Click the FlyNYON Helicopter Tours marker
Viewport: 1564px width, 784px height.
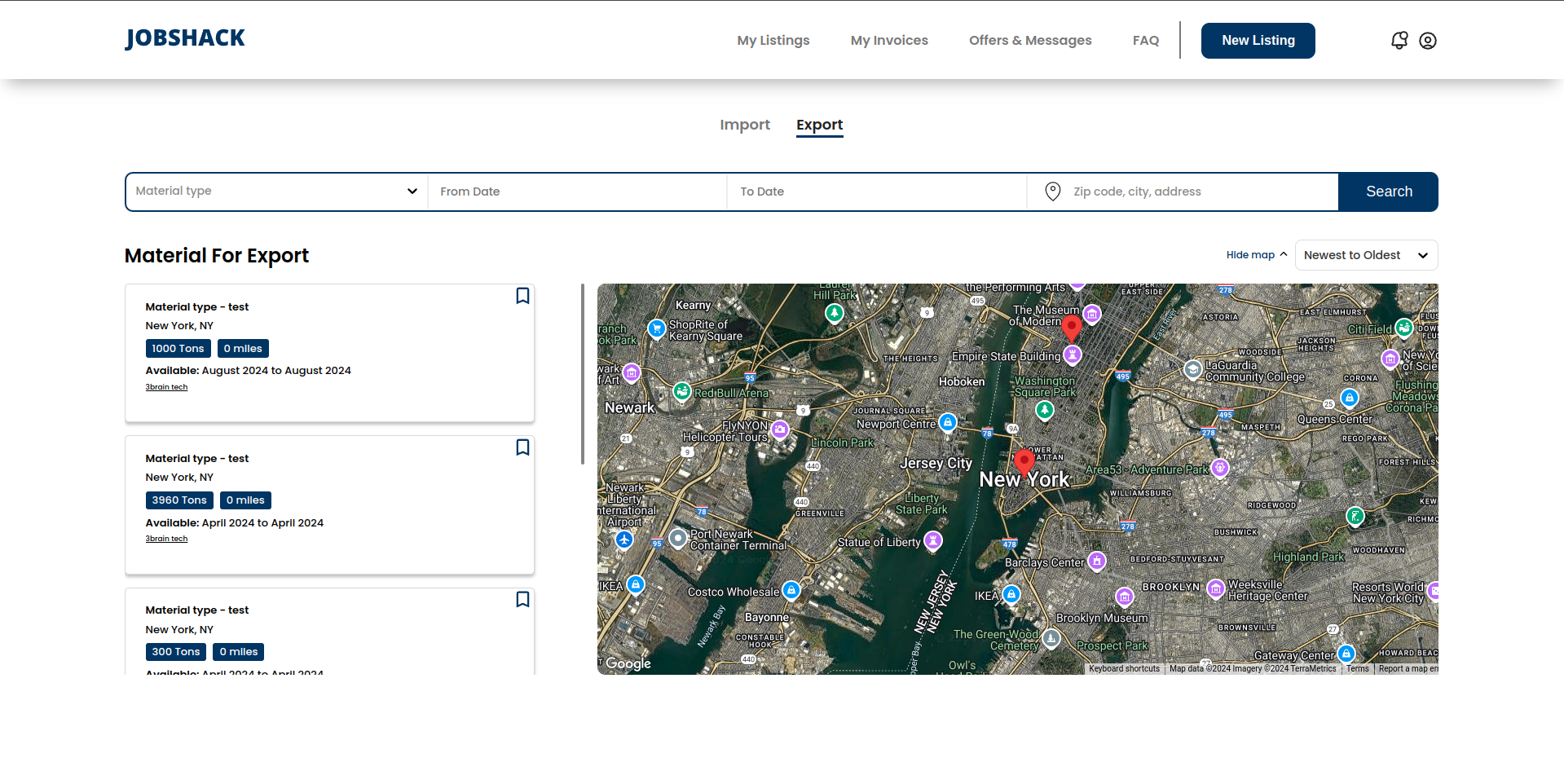[780, 429]
